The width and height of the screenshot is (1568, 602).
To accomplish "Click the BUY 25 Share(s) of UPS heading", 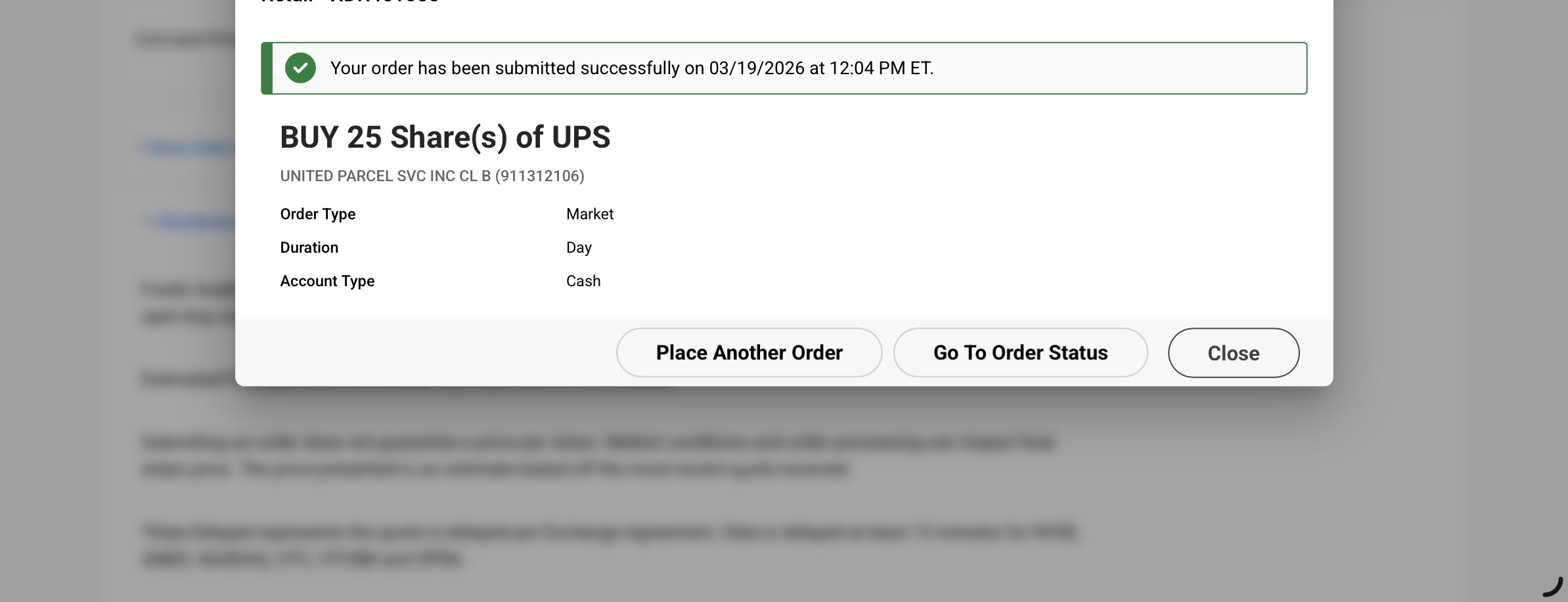I will pyautogui.click(x=445, y=137).
